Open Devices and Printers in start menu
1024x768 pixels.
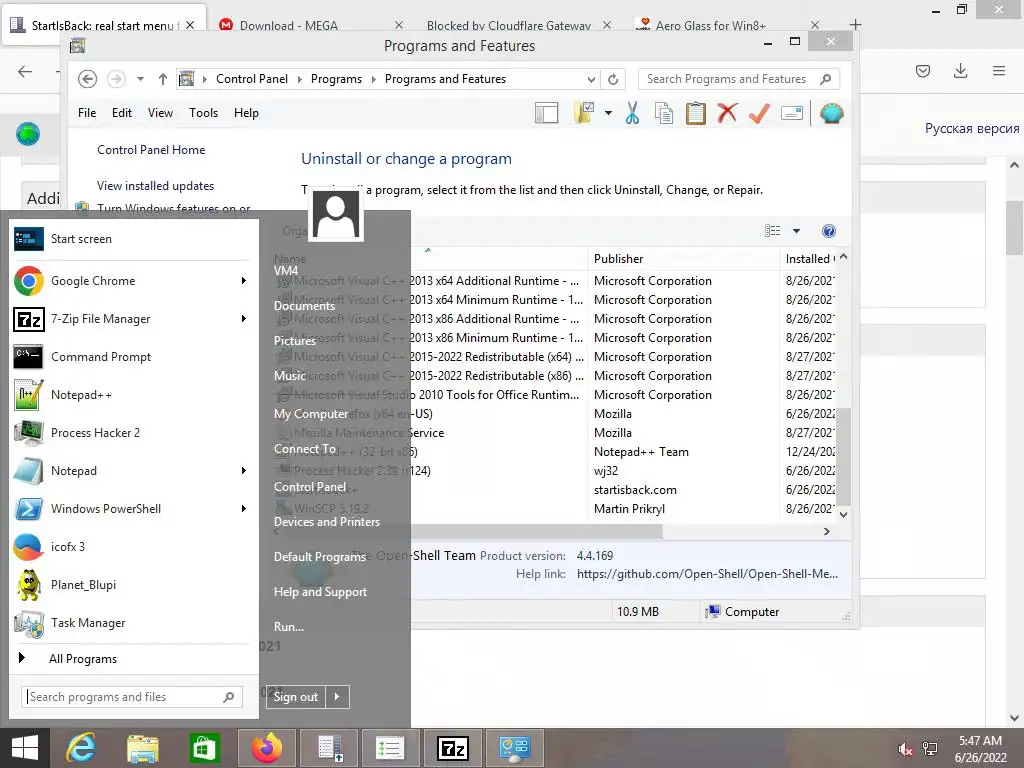point(327,522)
